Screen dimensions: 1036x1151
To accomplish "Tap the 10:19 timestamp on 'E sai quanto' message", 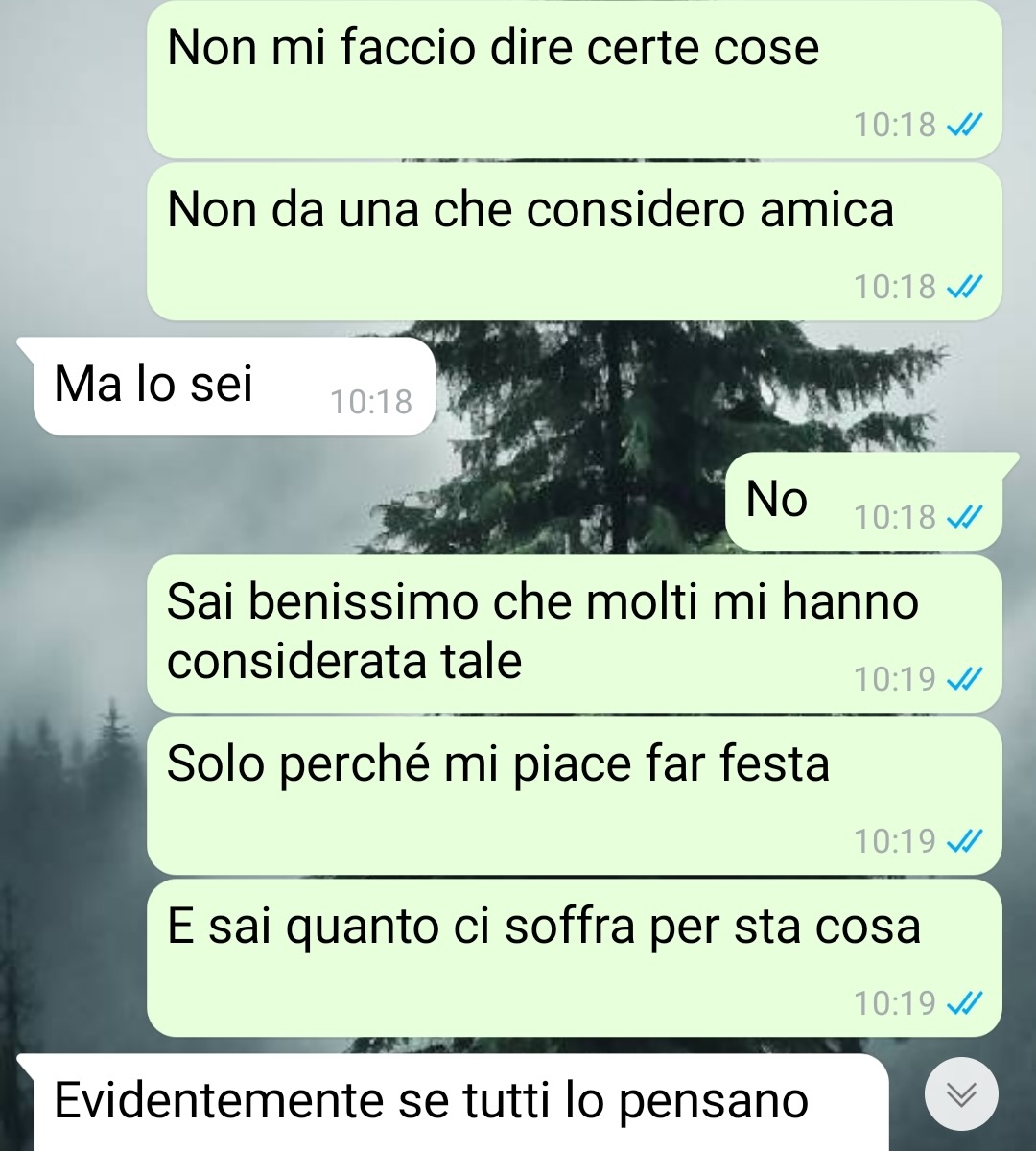I will click(894, 1004).
